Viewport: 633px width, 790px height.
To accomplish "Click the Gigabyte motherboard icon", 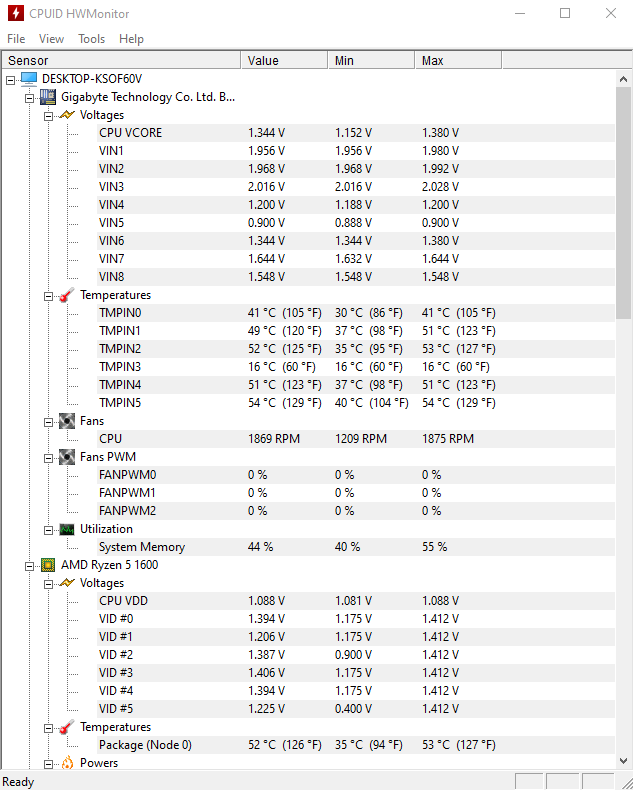I will tap(48, 97).
